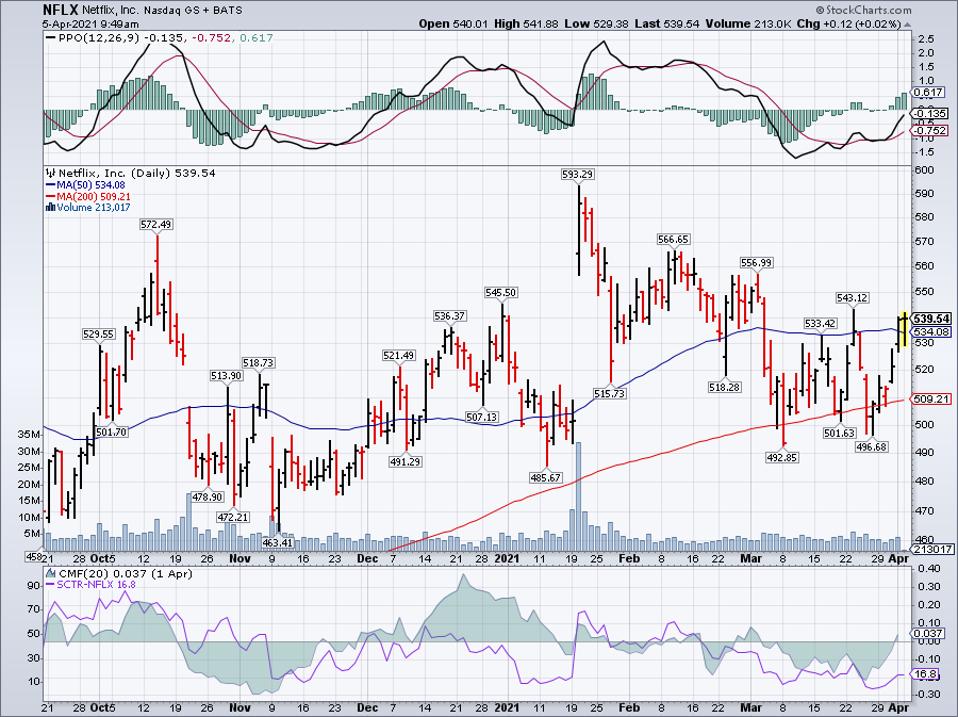The height and width of the screenshot is (717, 958).
Task: Click the NFLX ticker symbol in the header
Action: coord(60,10)
